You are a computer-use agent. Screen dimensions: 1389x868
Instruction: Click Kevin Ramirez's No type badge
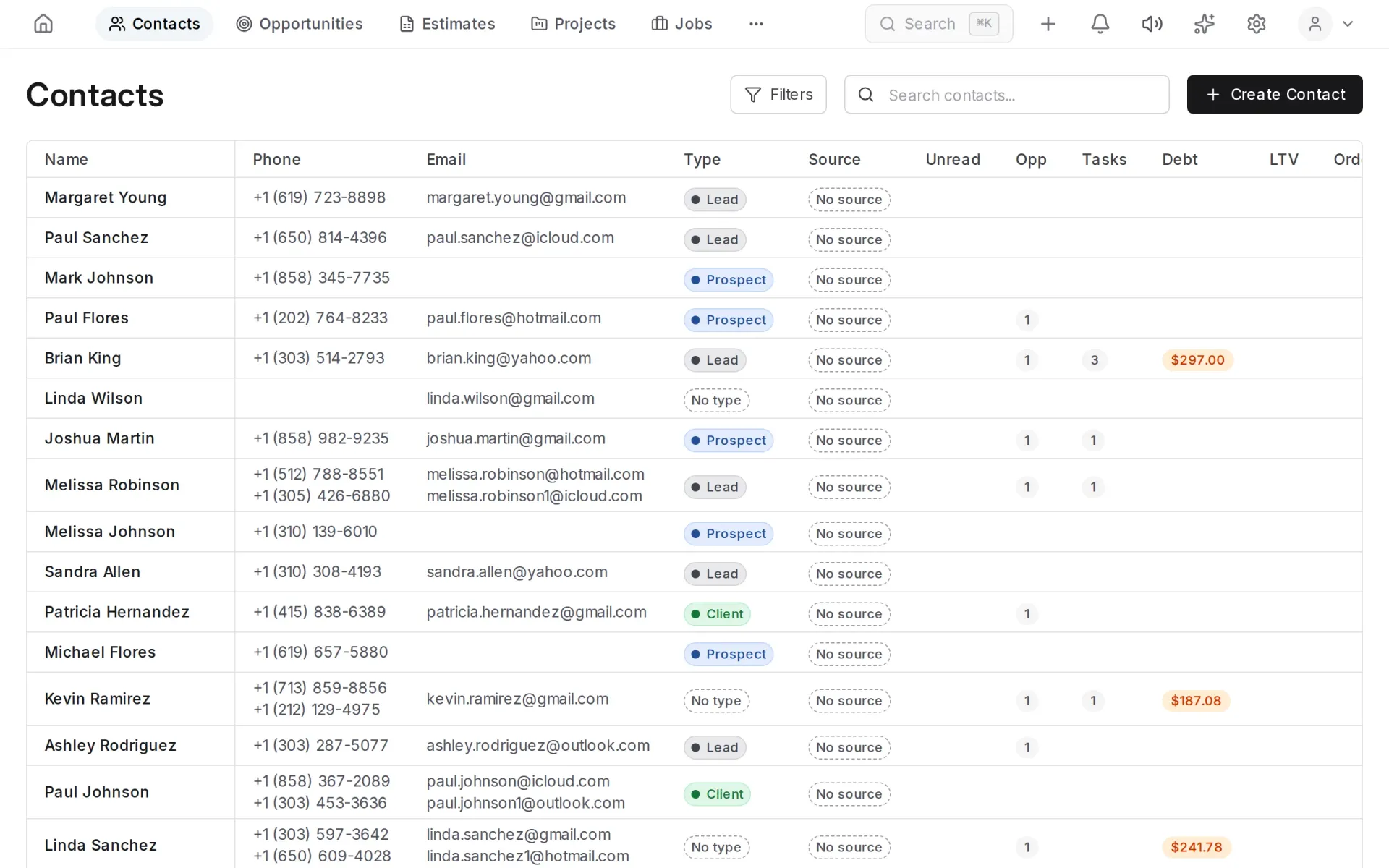[x=715, y=701]
